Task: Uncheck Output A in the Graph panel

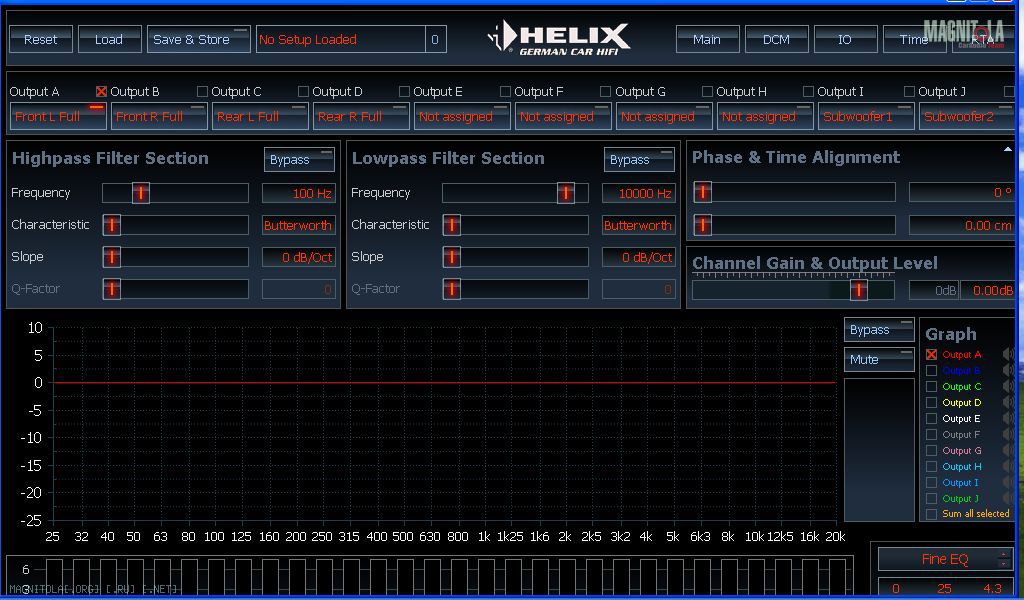Action: (931, 355)
